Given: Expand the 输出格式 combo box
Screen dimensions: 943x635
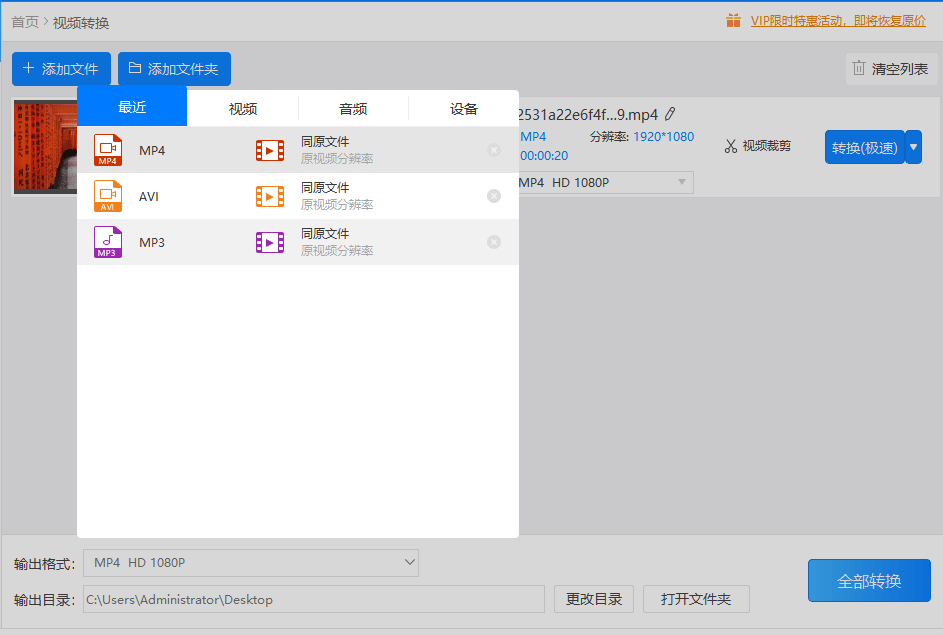Looking at the screenshot, I should click(x=251, y=563).
